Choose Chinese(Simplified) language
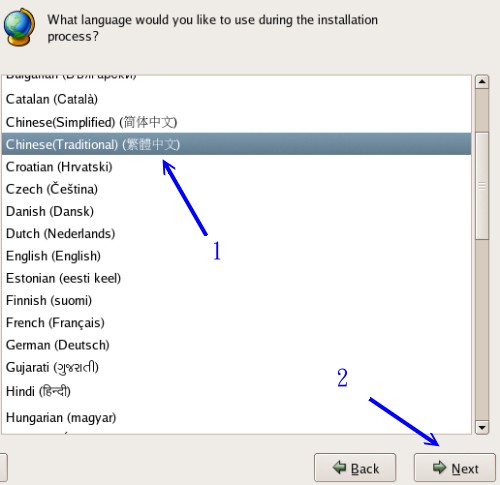 click(236, 122)
